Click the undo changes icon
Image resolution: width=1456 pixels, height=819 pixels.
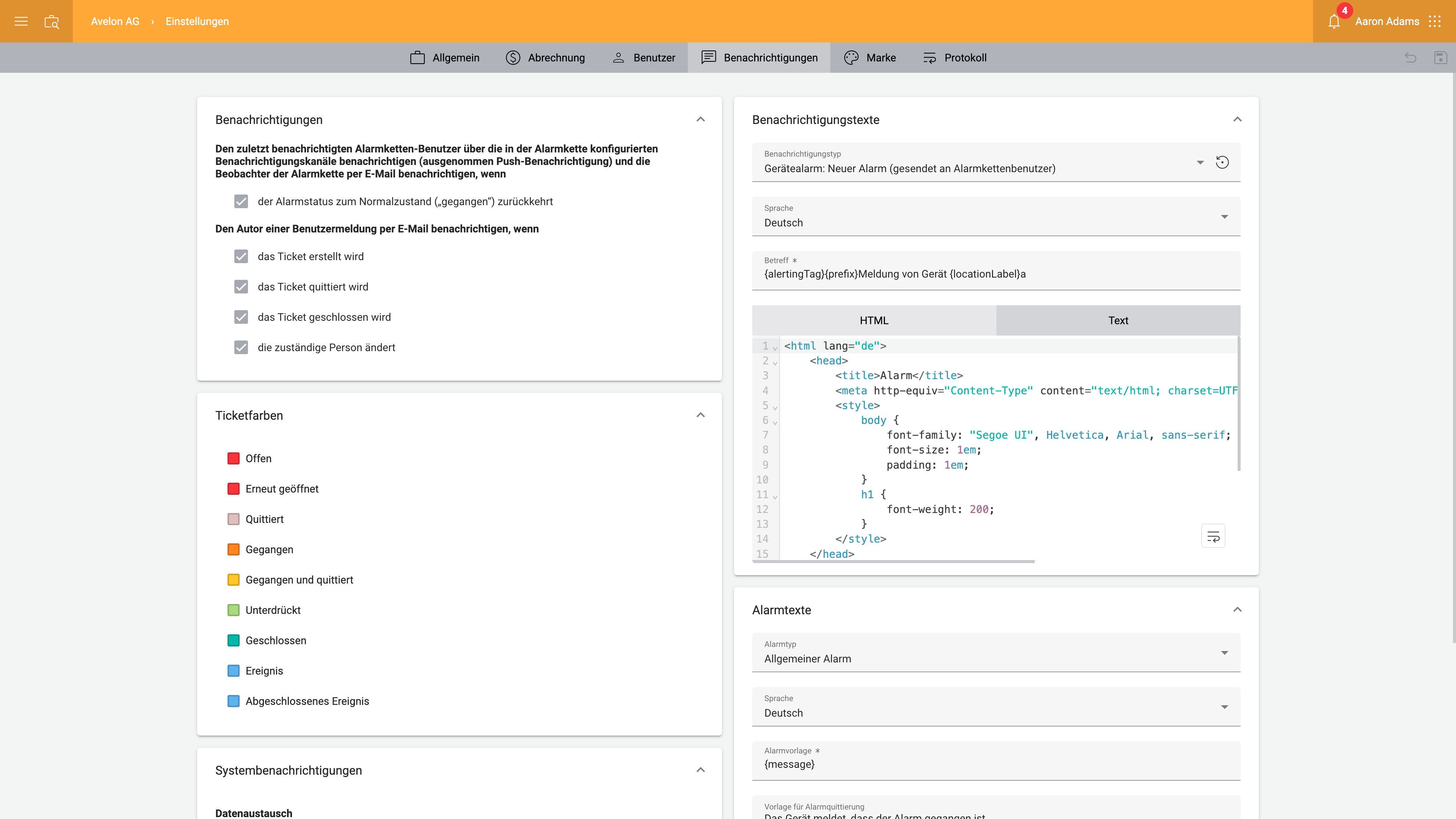tap(1411, 57)
